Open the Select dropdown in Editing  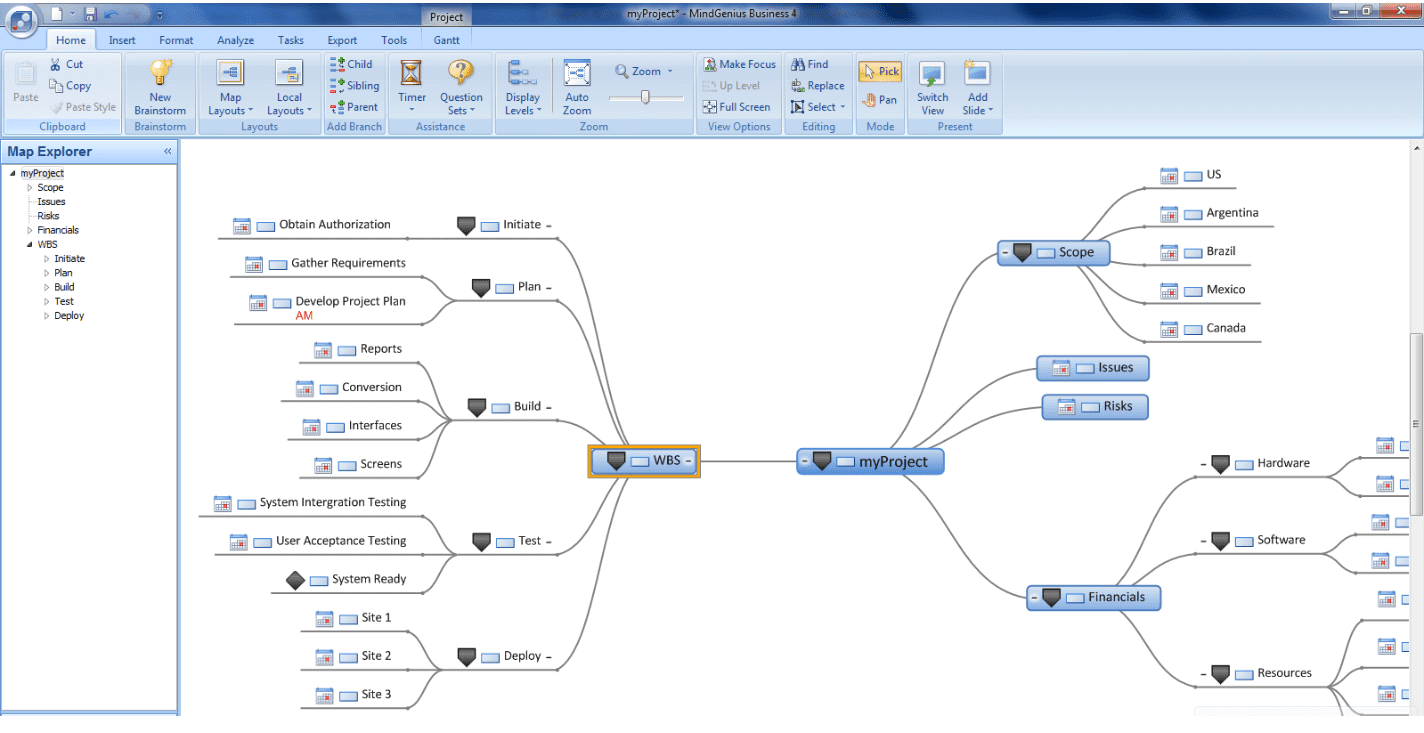coord(818,107)
